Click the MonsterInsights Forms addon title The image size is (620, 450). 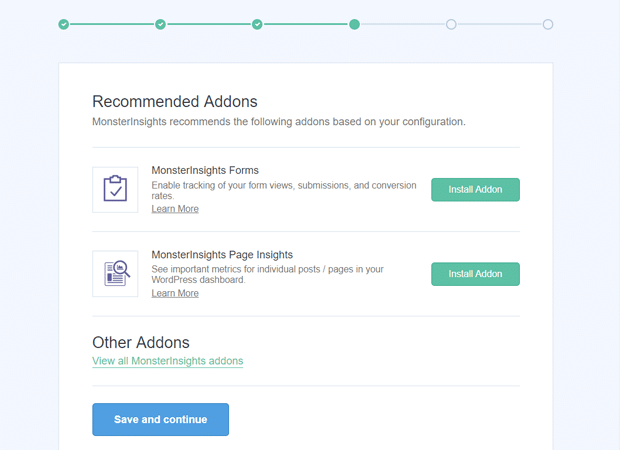(x=205, y=171)
